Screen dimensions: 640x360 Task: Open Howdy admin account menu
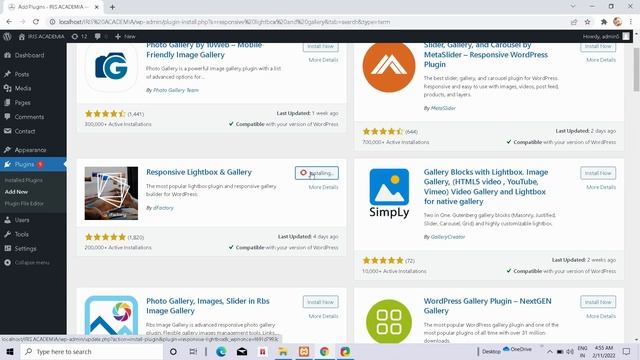tap(606, 36)
